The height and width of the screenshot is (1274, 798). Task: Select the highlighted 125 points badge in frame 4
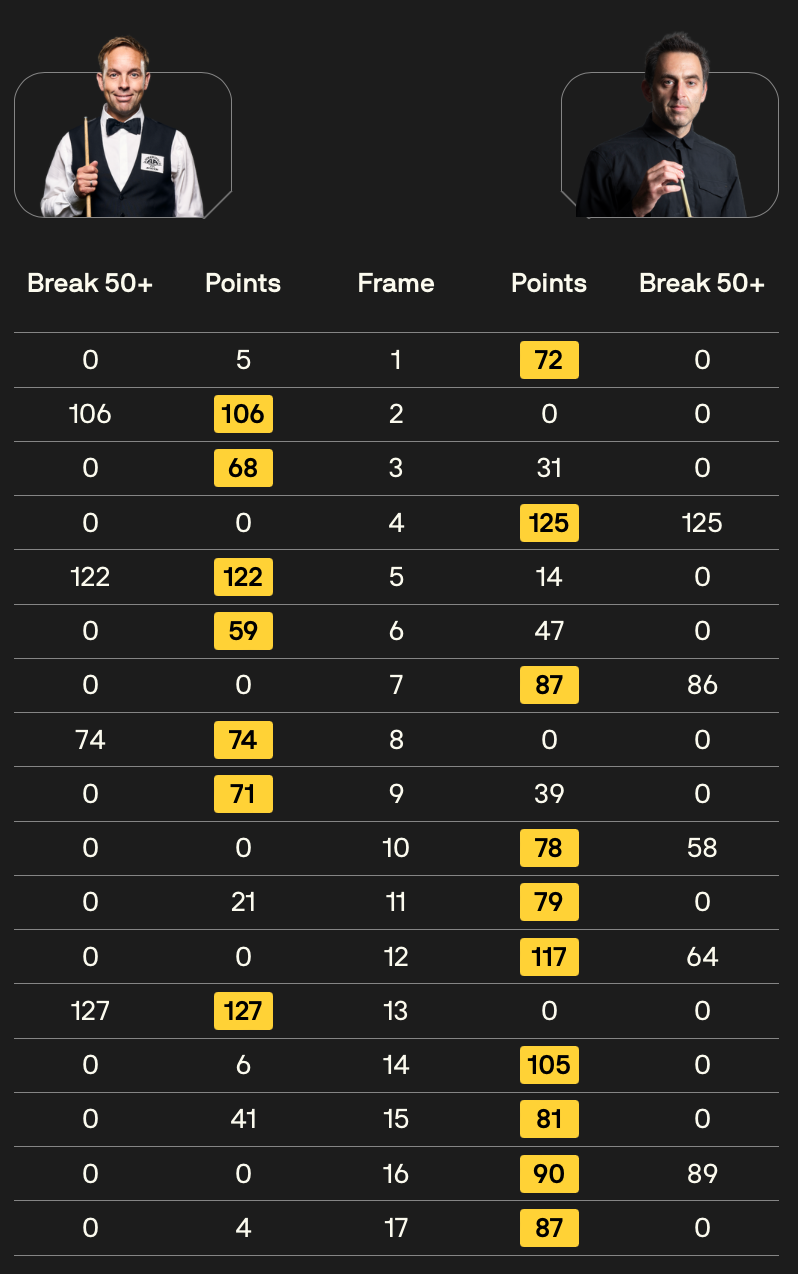point(549,523)
